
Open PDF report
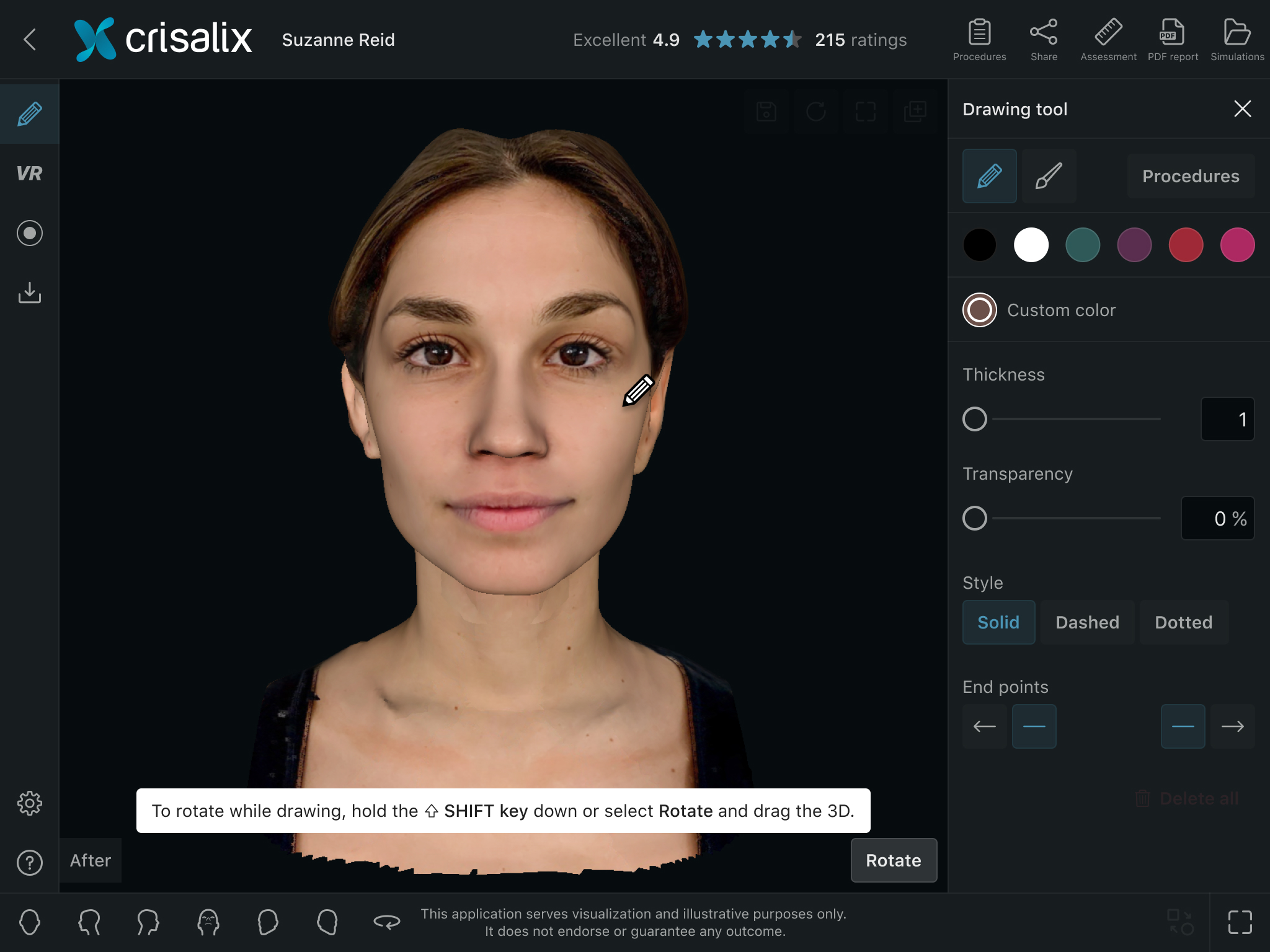pyautogui.click(x=1172, y=40)
